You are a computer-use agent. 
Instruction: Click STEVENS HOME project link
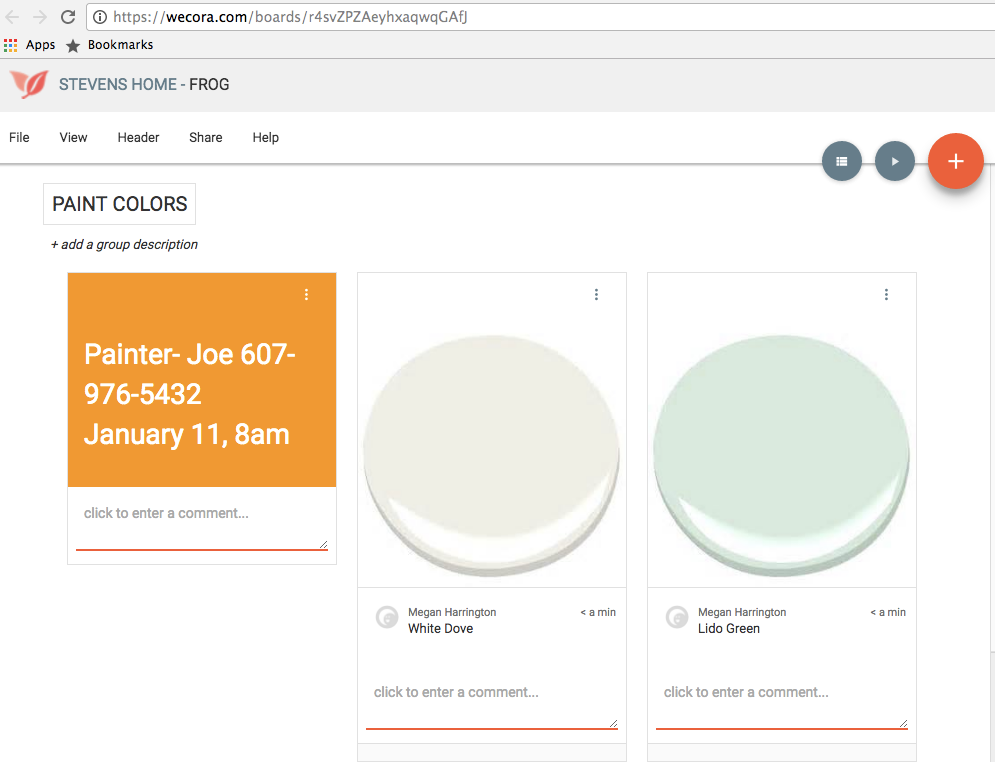(x=117, y=84)
